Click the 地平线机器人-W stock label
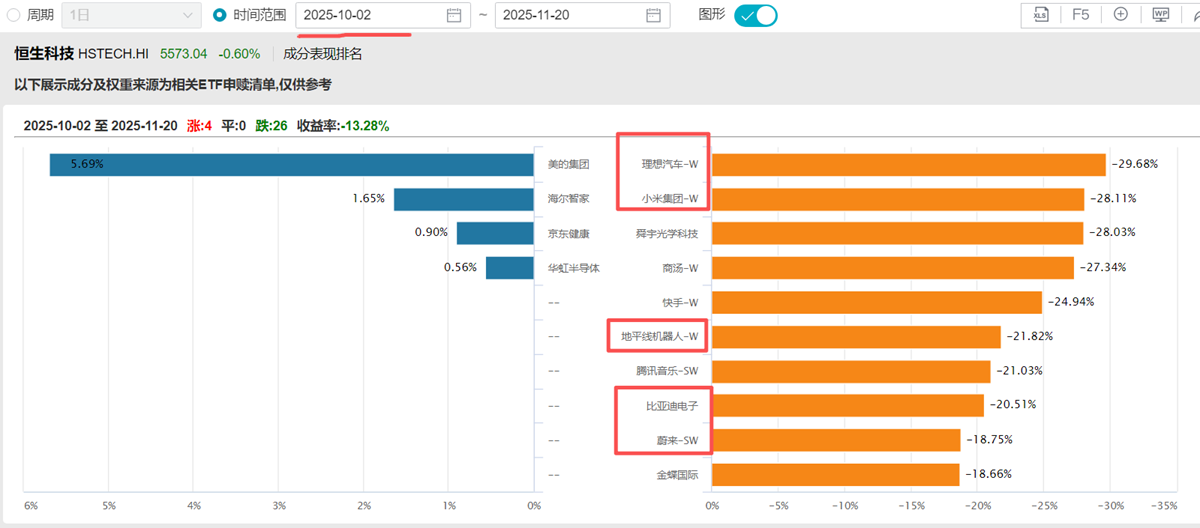This screenshot has width=1200, height=528. (660, 336)
